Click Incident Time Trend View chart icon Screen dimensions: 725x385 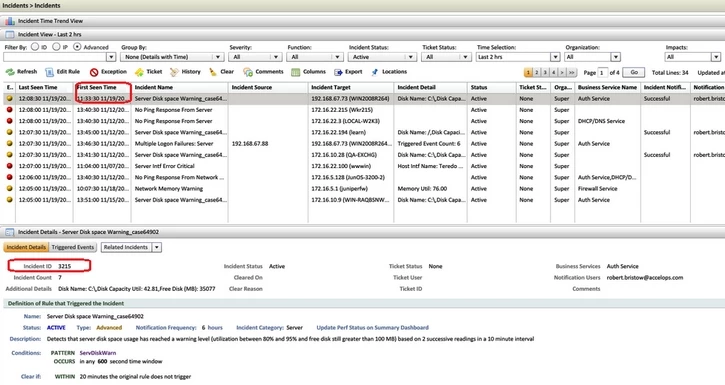(x=10, y=21)
